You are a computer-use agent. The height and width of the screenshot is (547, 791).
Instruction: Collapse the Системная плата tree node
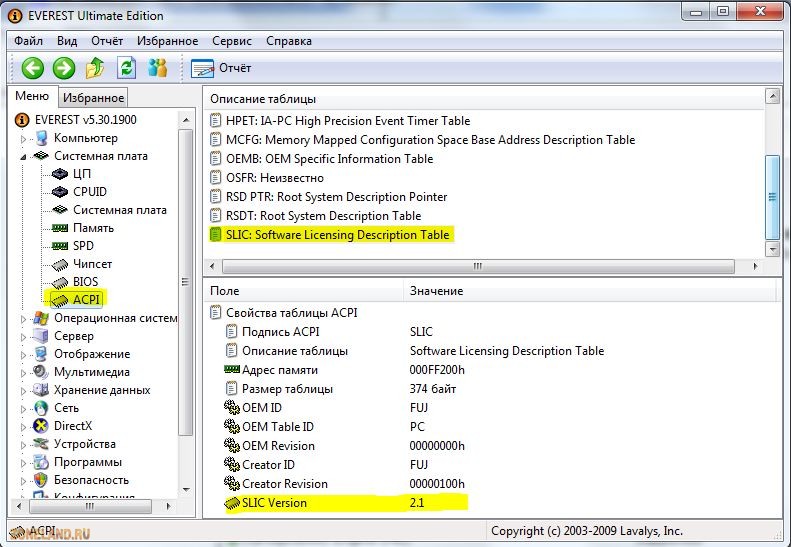coord(23,156)
